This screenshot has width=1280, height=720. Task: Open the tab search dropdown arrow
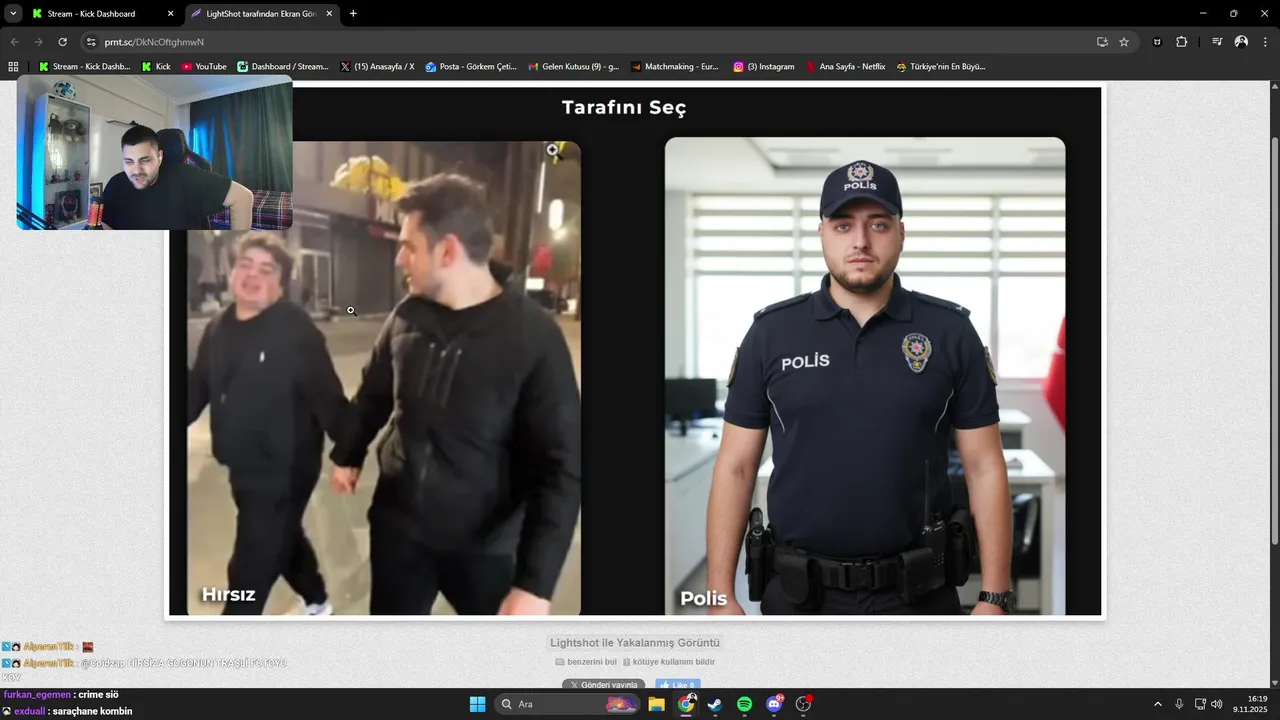pos(13,14)
